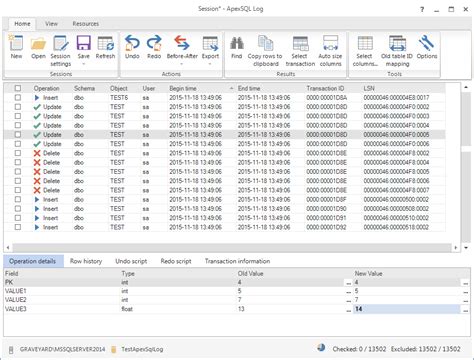474x360 pixels.
Task: Click the horizontal grid scrollbar
Action: (232, 248)
